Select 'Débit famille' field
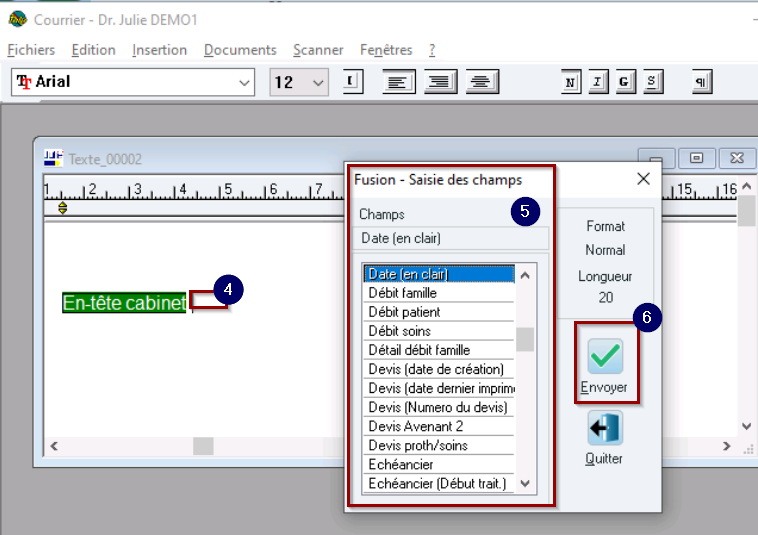 [438, 293]
